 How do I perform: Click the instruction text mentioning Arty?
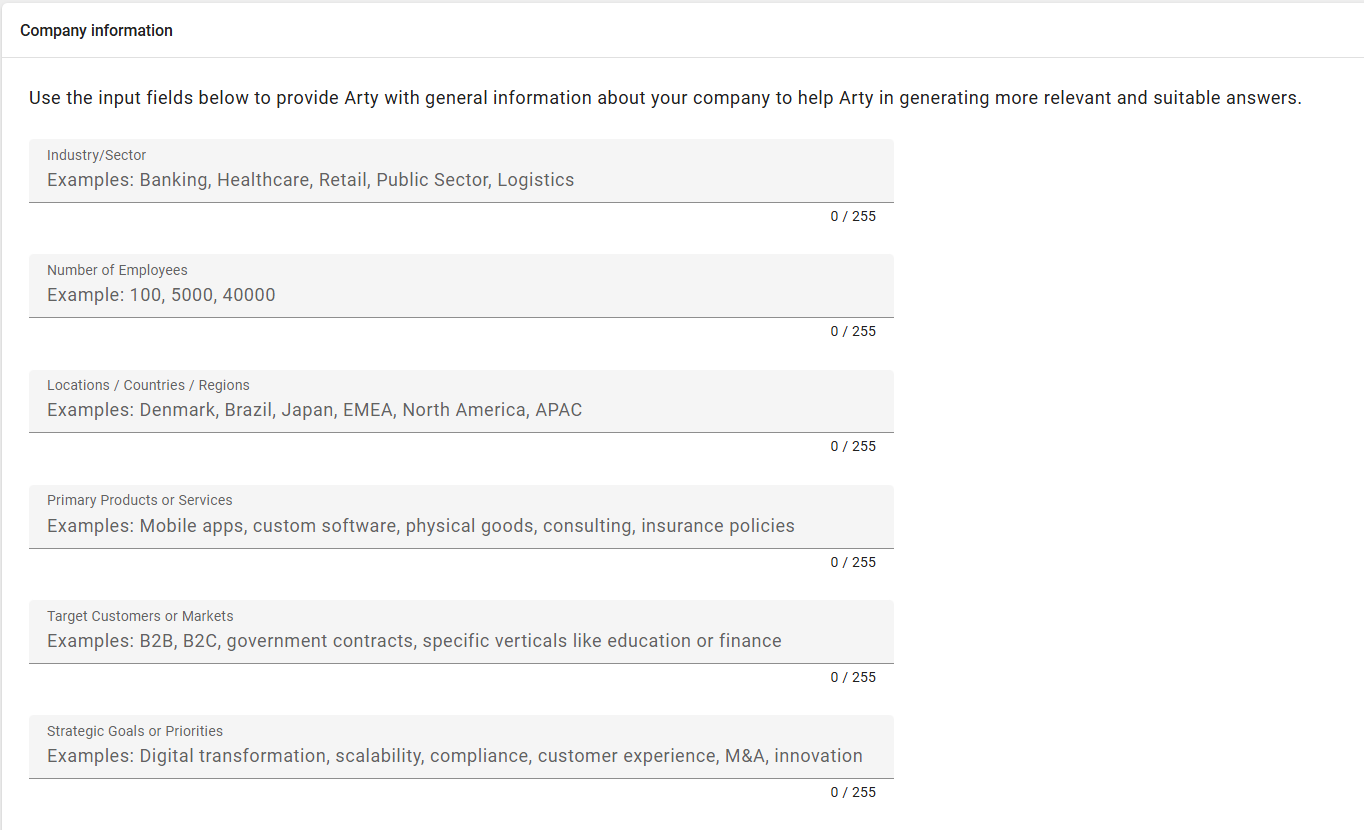664,97
